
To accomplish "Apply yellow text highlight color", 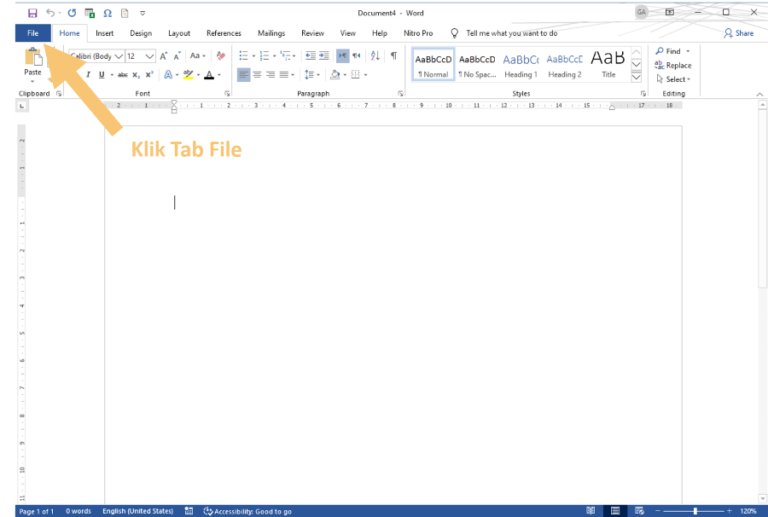I will (x=188, y=74).
